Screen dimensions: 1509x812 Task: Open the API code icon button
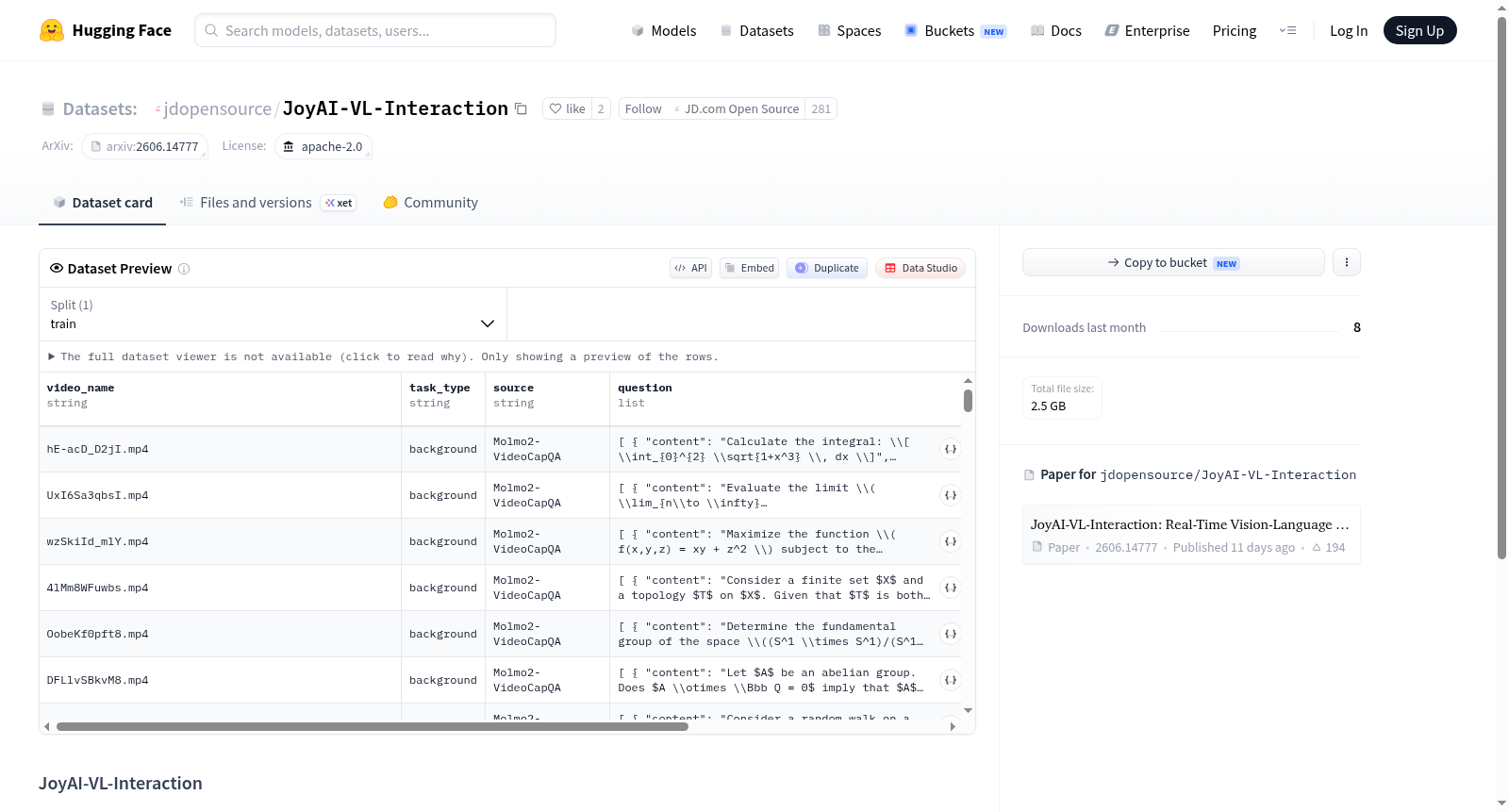(x=690, y=268)
